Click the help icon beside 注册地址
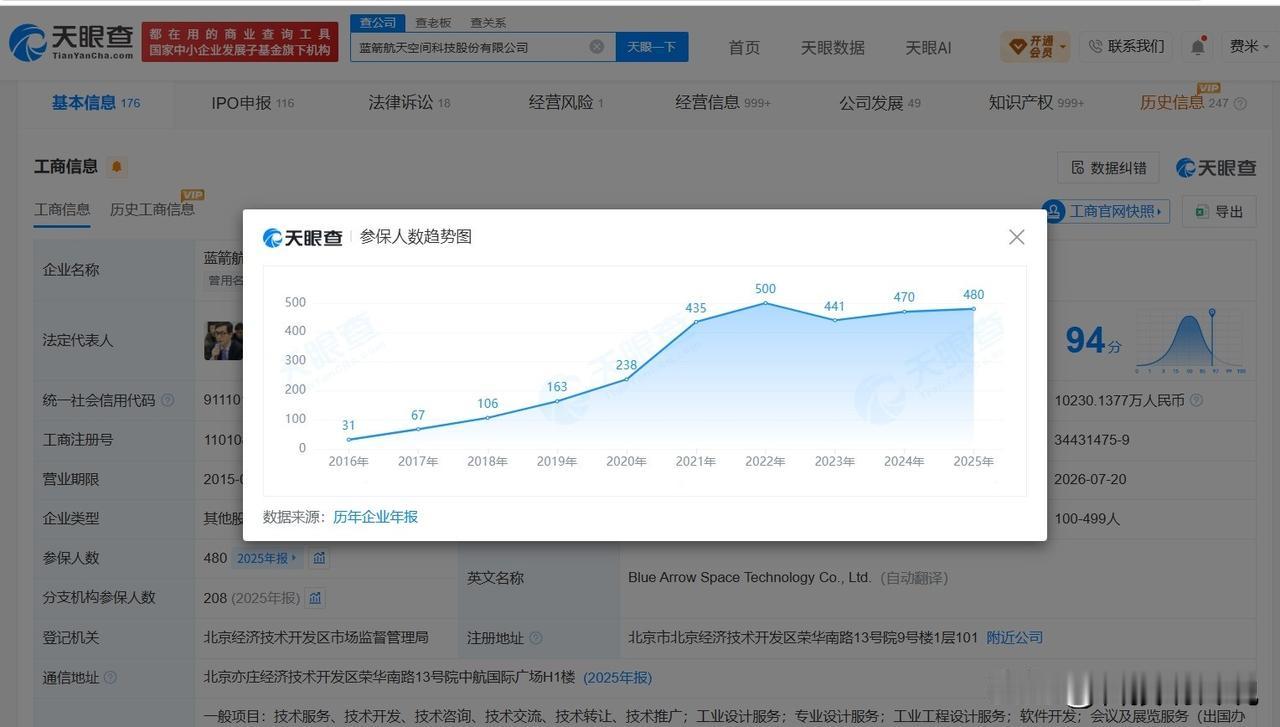Viewport: 1280px width, 727px height. coord(536,637)
